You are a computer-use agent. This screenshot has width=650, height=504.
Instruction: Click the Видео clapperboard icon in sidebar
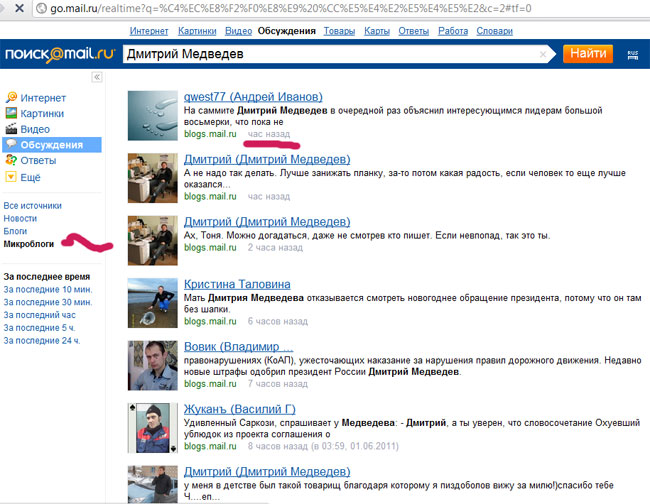click(11, 130)
